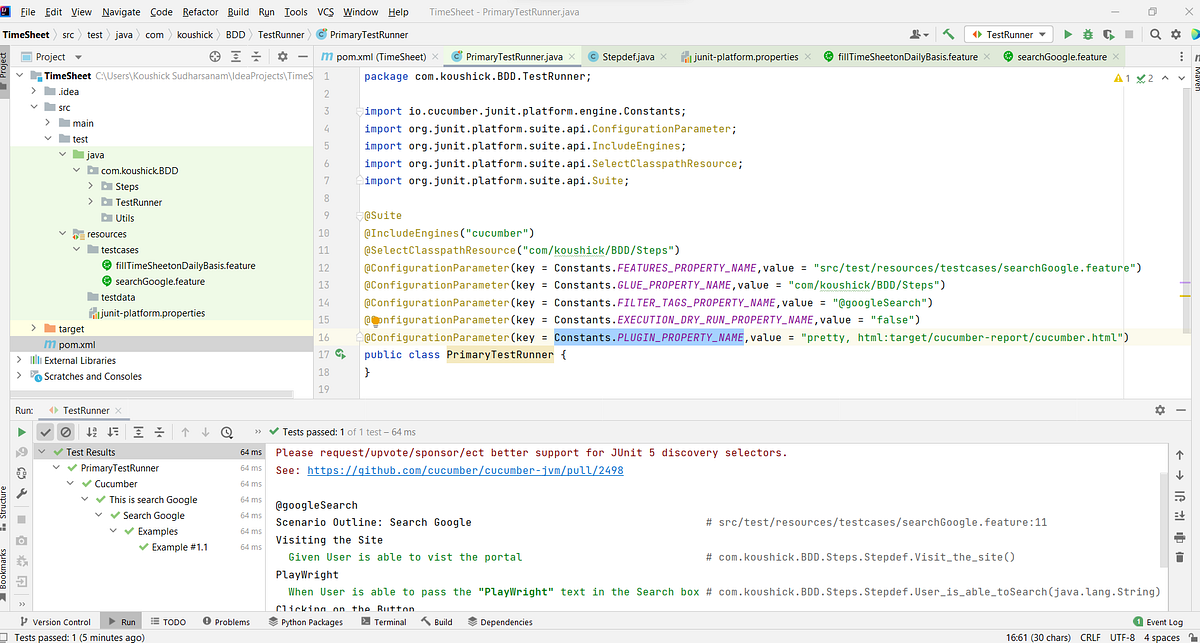This screenshot has height=643, width=1200.
Task: Start debugging with the bug icon
Action: [x=1088, y=33]
